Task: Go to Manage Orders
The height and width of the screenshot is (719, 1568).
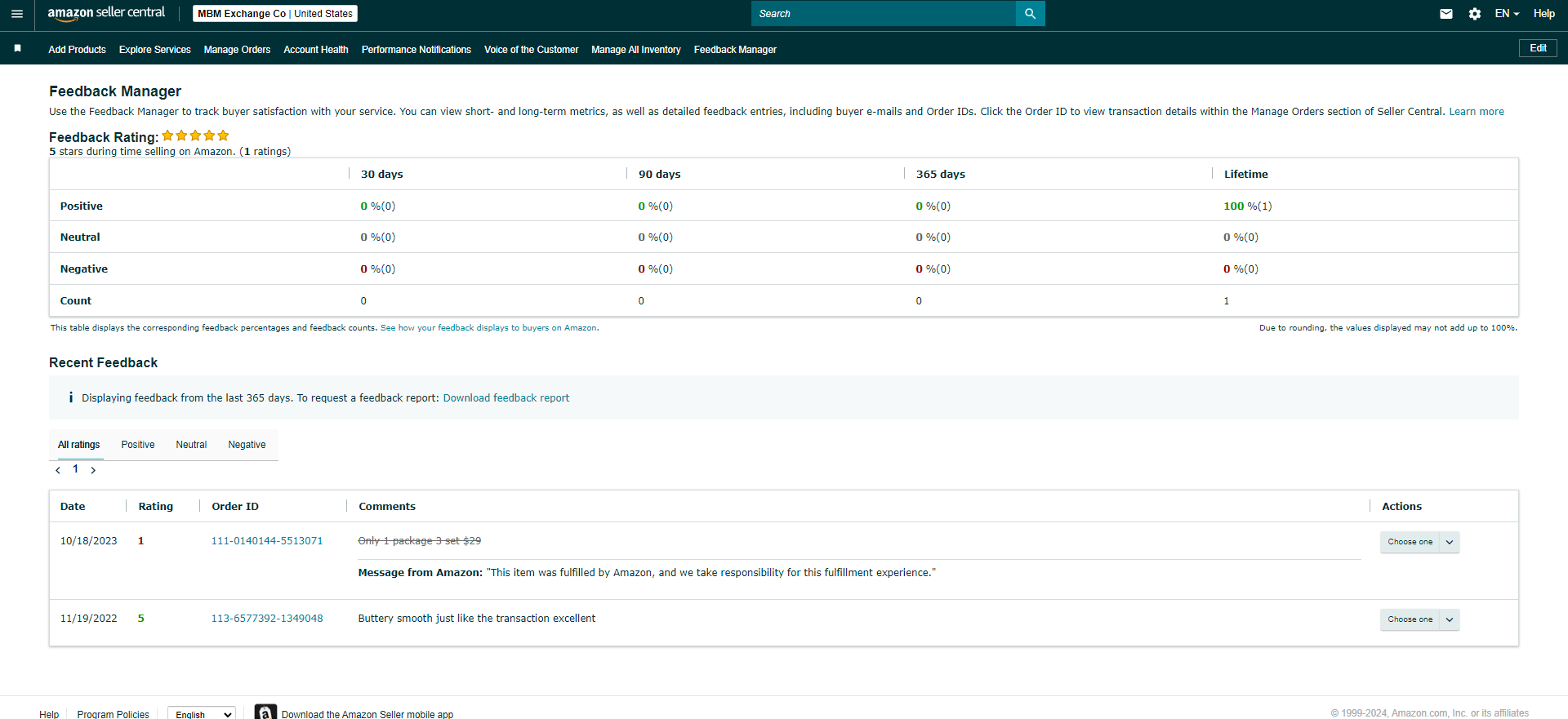Action: pyautogui.click(x=237, y=50)
